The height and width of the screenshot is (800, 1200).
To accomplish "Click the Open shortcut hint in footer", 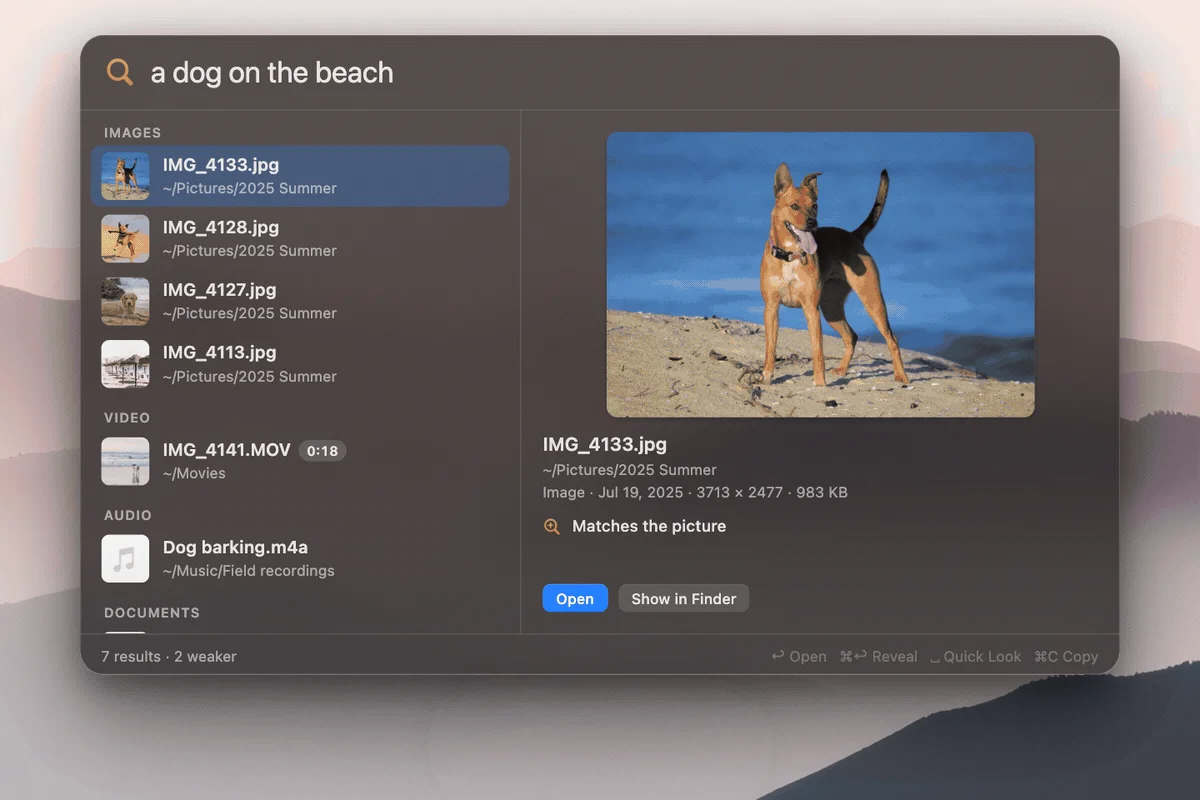I will click(x=799, y=656).
